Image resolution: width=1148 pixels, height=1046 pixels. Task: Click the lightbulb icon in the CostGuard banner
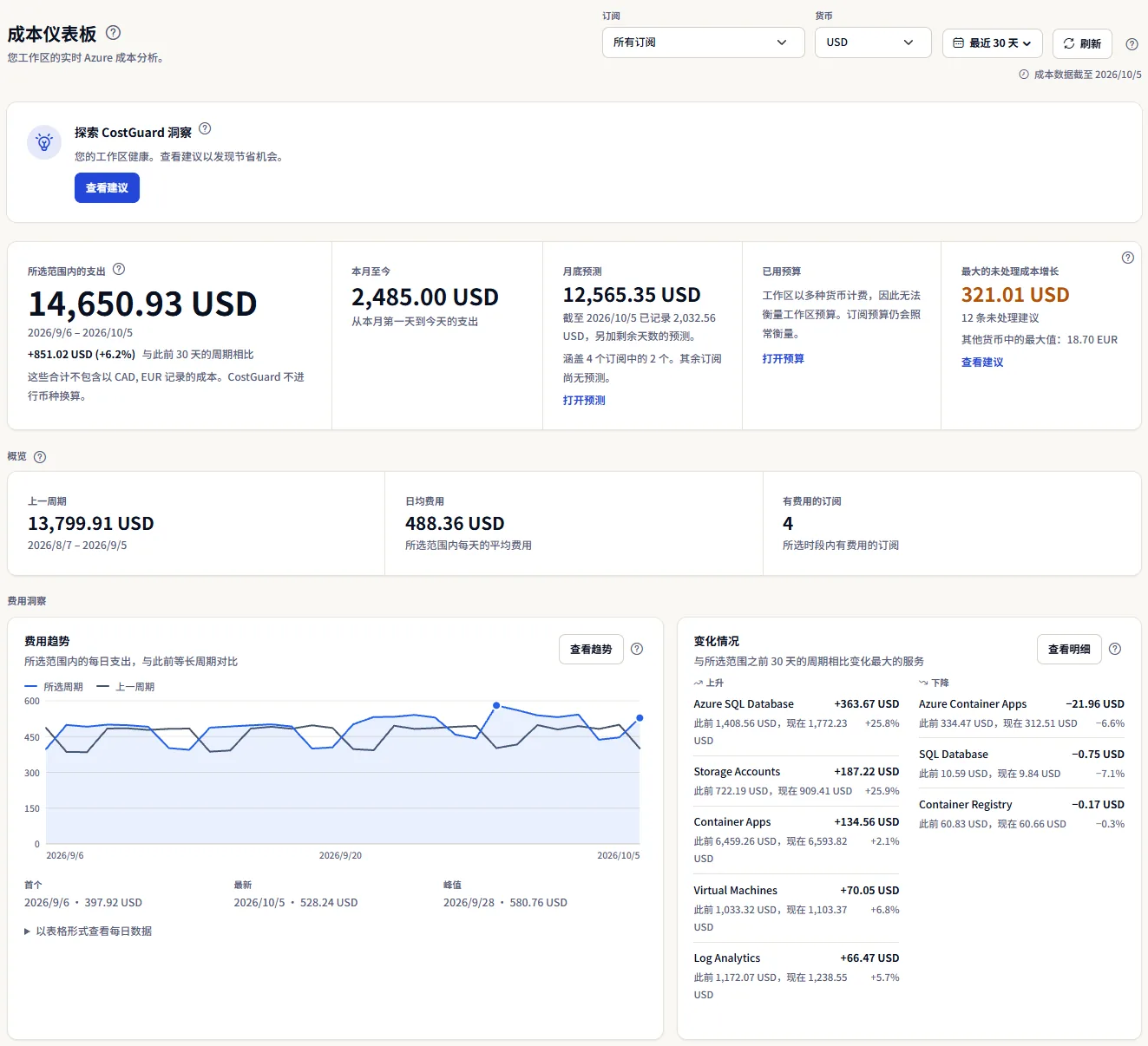[44, 142]
